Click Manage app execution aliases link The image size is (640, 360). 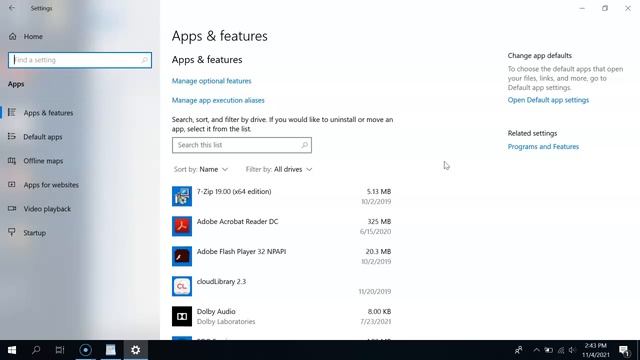pyautogui.click(x=218, y=100)
